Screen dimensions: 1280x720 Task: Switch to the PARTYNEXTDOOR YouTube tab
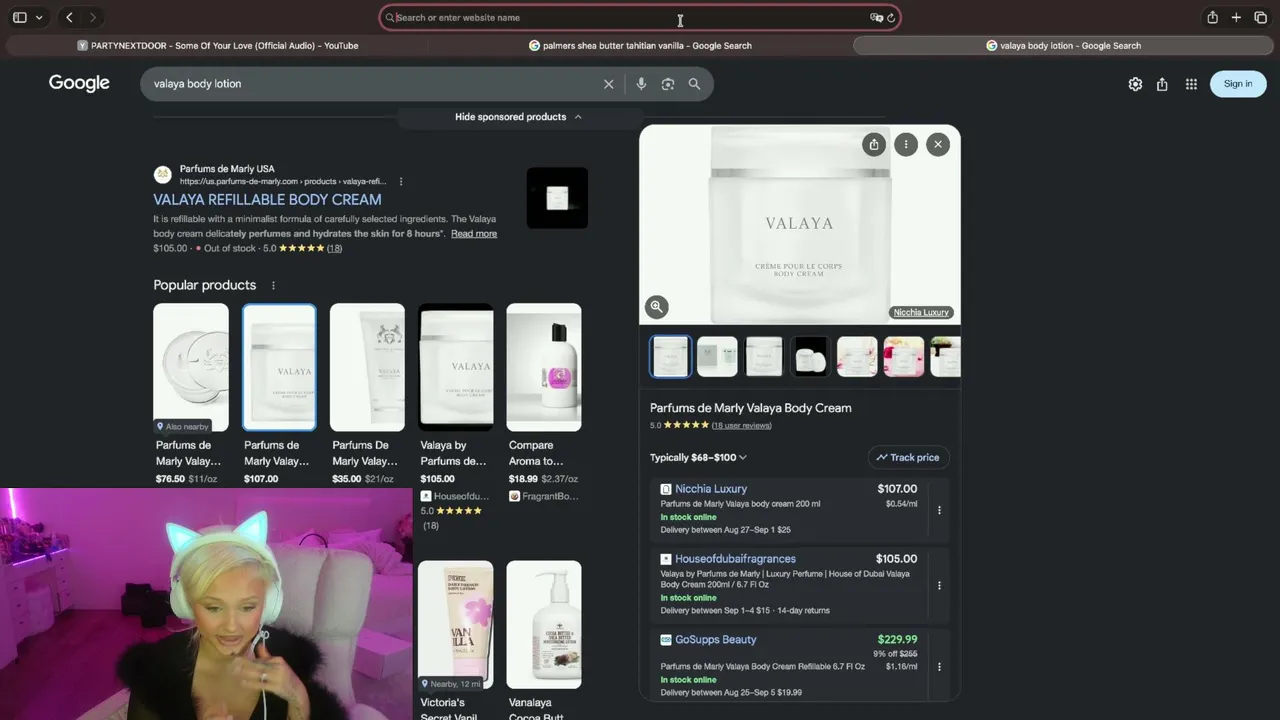[218, 45]
